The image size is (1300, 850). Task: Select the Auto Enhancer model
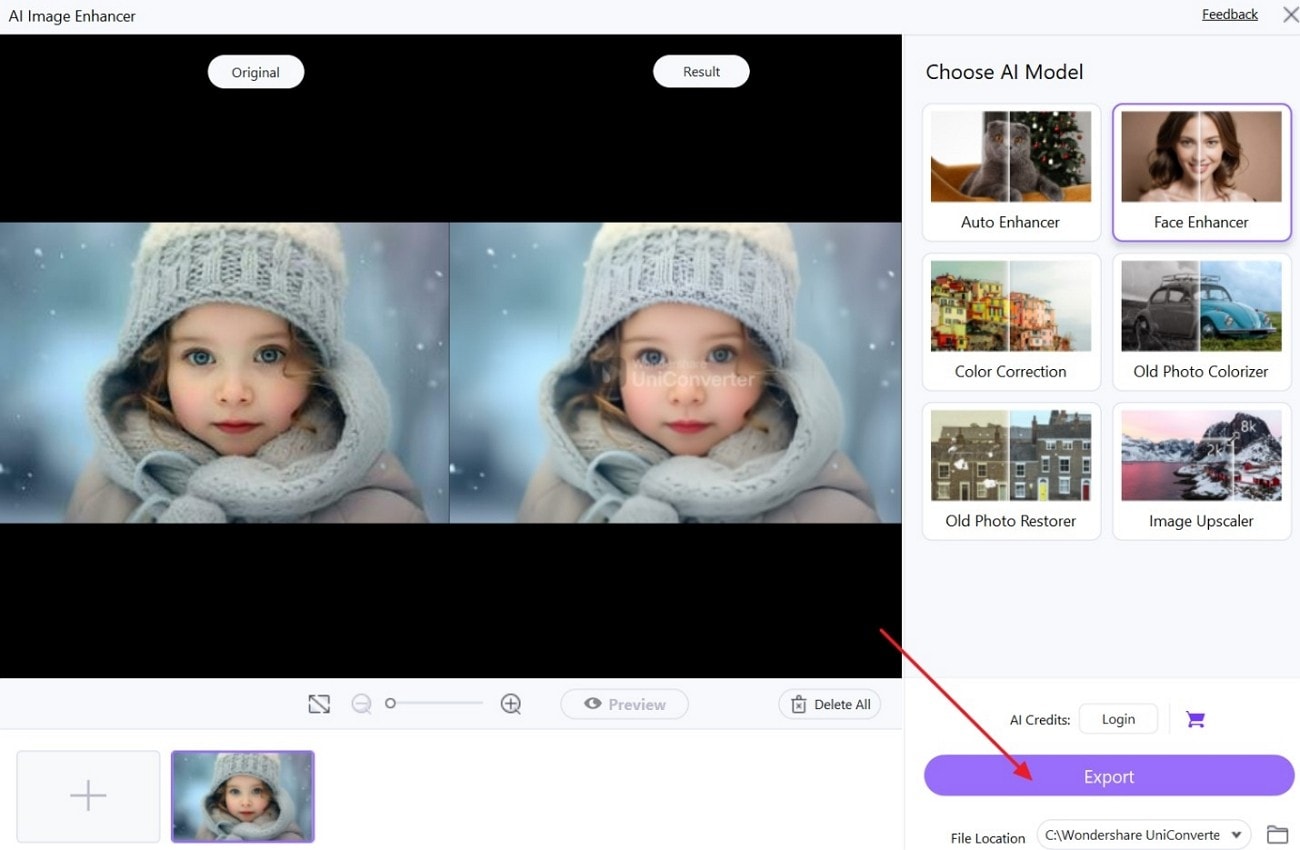1011,172
